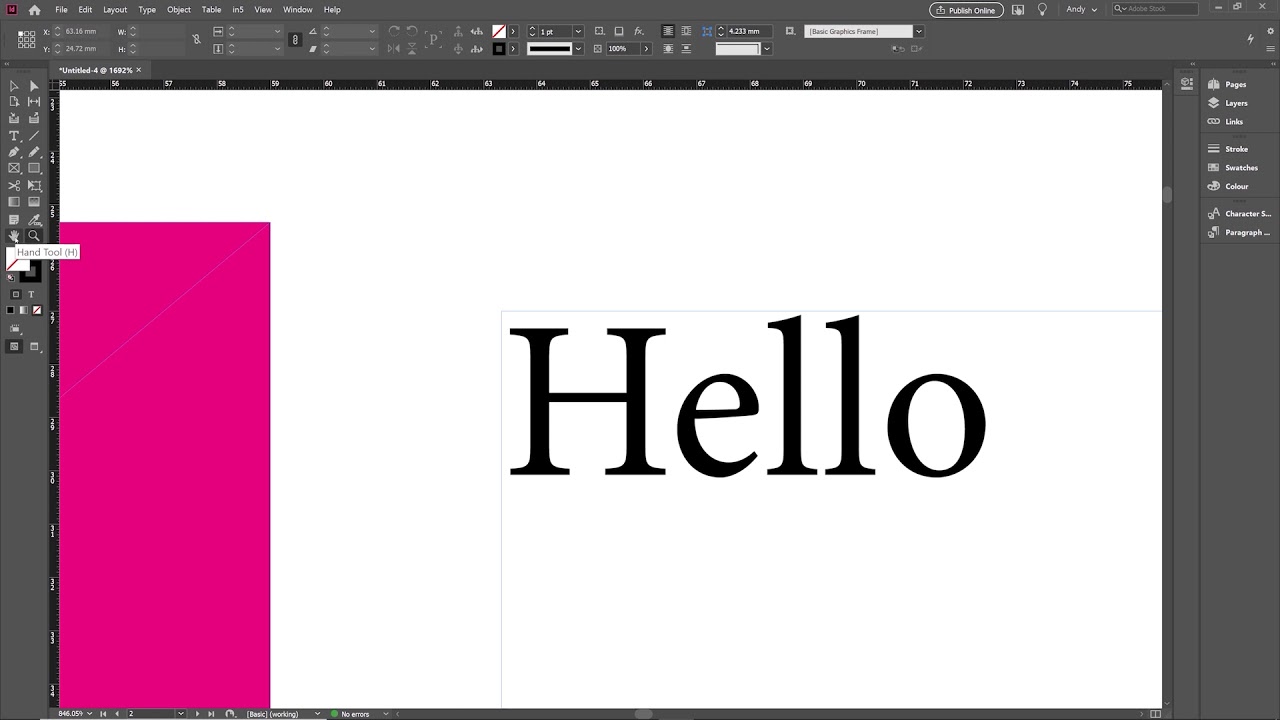
Task: Click the reference point locator grid
Action: (27, 39)
